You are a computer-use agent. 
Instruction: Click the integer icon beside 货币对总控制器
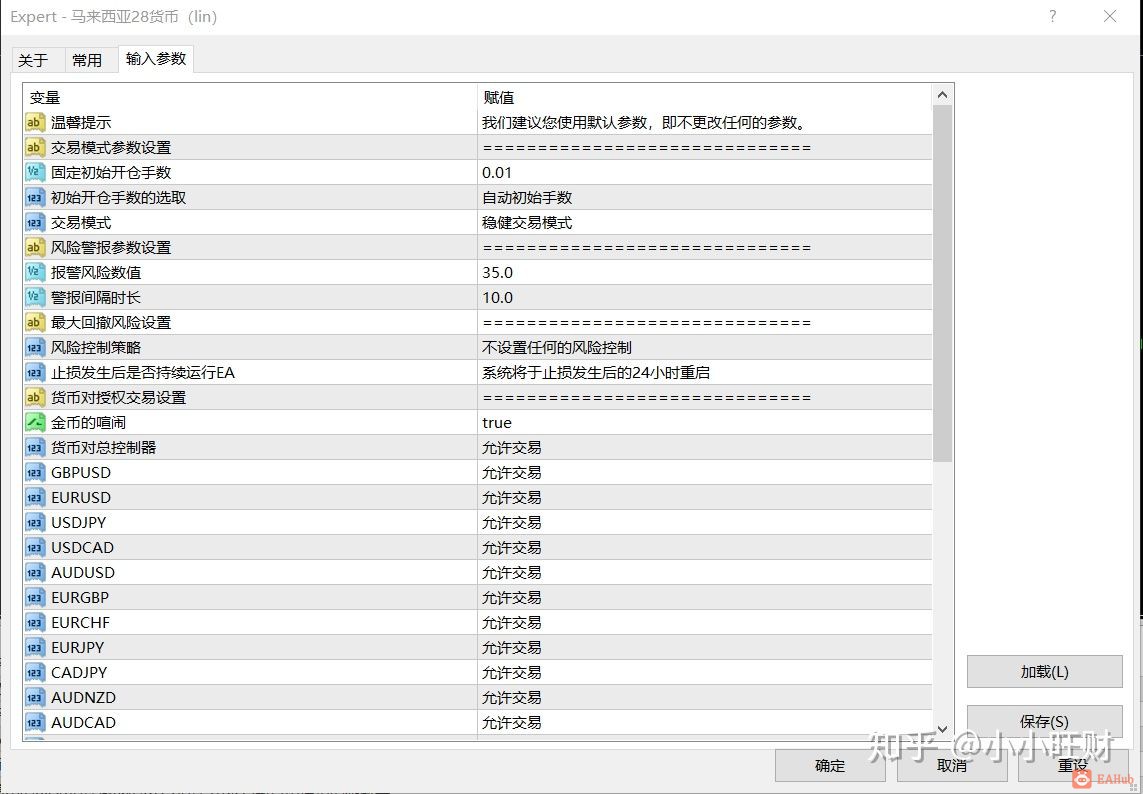click(x=35, y=447)
